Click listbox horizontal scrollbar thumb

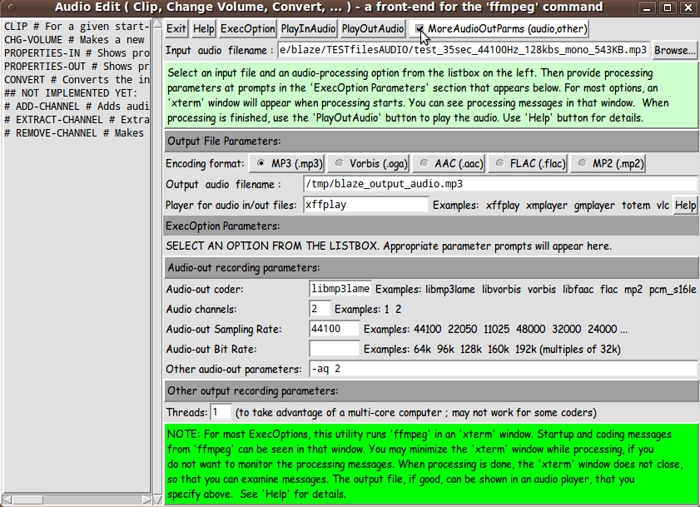pos(26,499)
